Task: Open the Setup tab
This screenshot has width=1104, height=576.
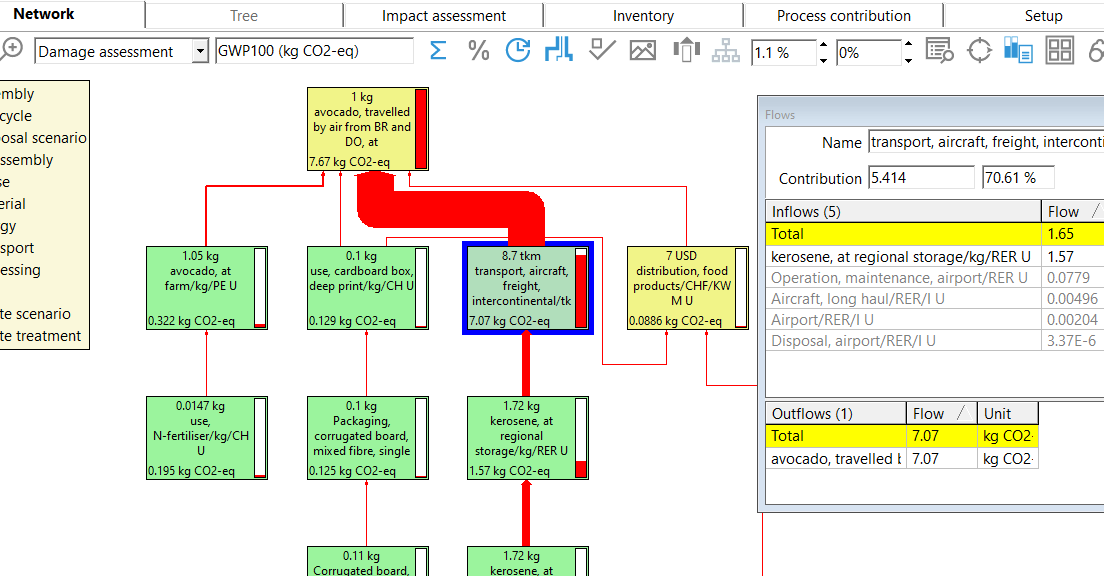Action: click(x=1043, y=15)
